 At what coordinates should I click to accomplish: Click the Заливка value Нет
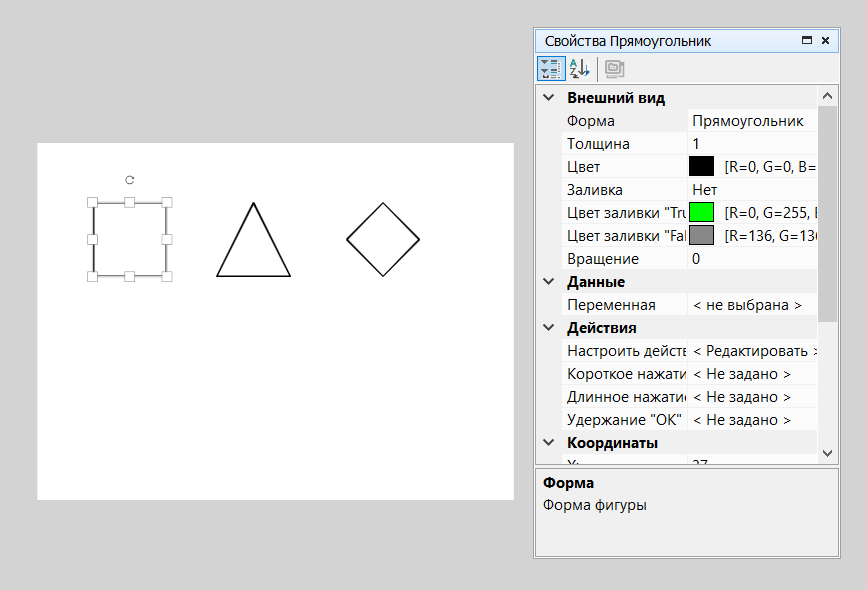click(750, 190)
